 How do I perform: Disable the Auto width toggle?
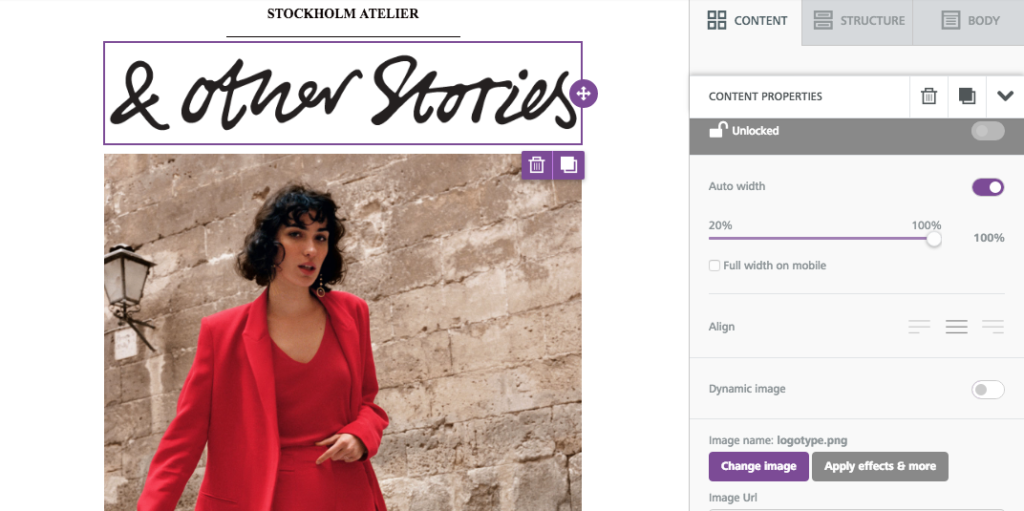pos(987,187)
